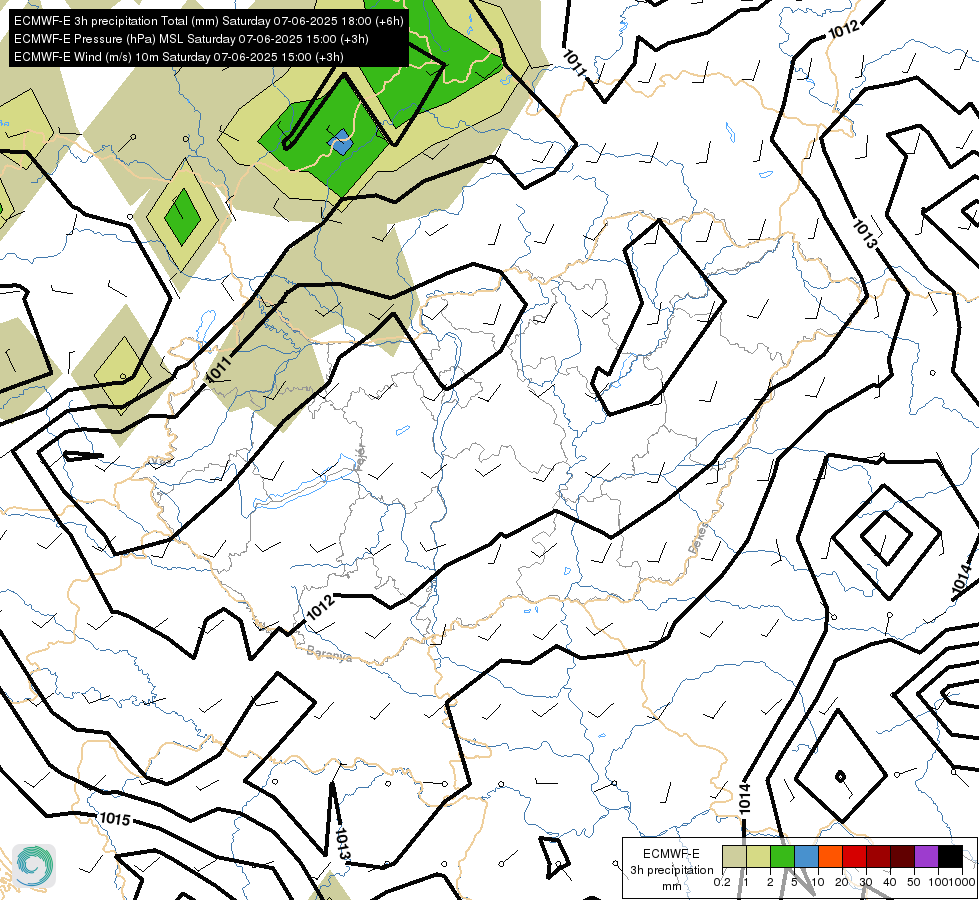Click the 'Pressure (hPa) MSL' header line
The width and height of the screenshot is (979, 900).
click(191, 39)
